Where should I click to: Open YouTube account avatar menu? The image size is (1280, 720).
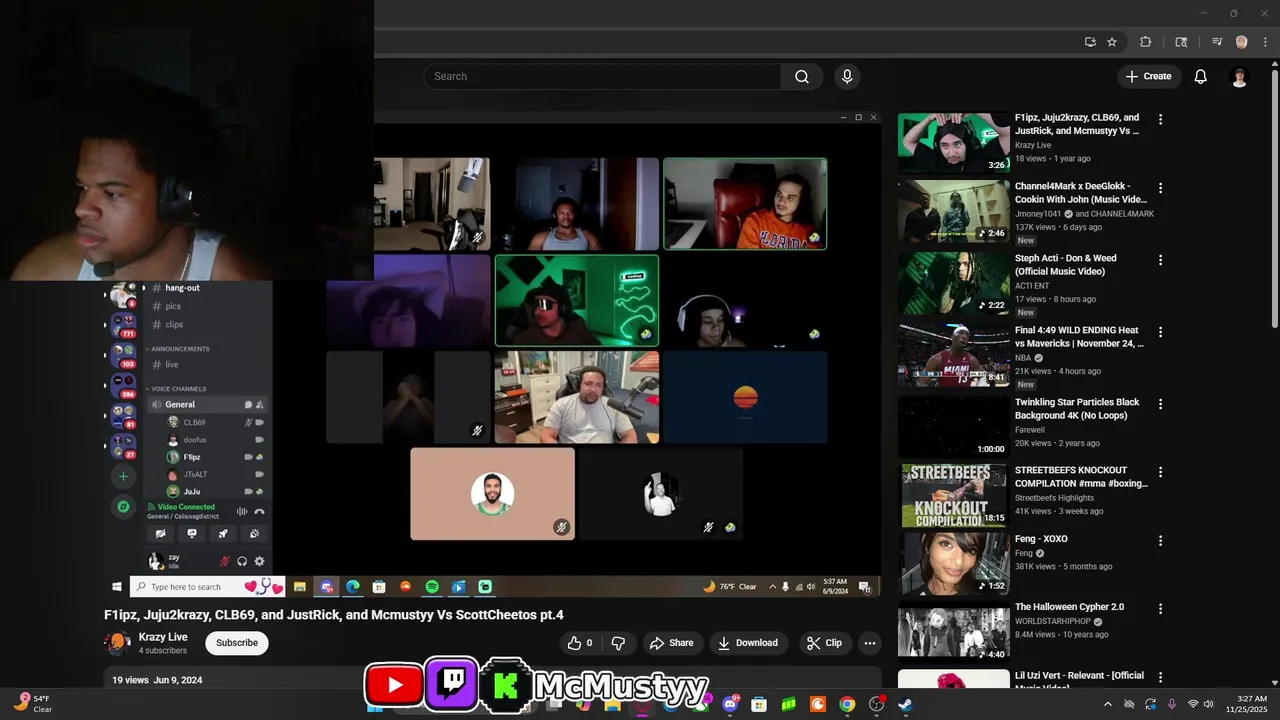click(x=1239, y=77)
